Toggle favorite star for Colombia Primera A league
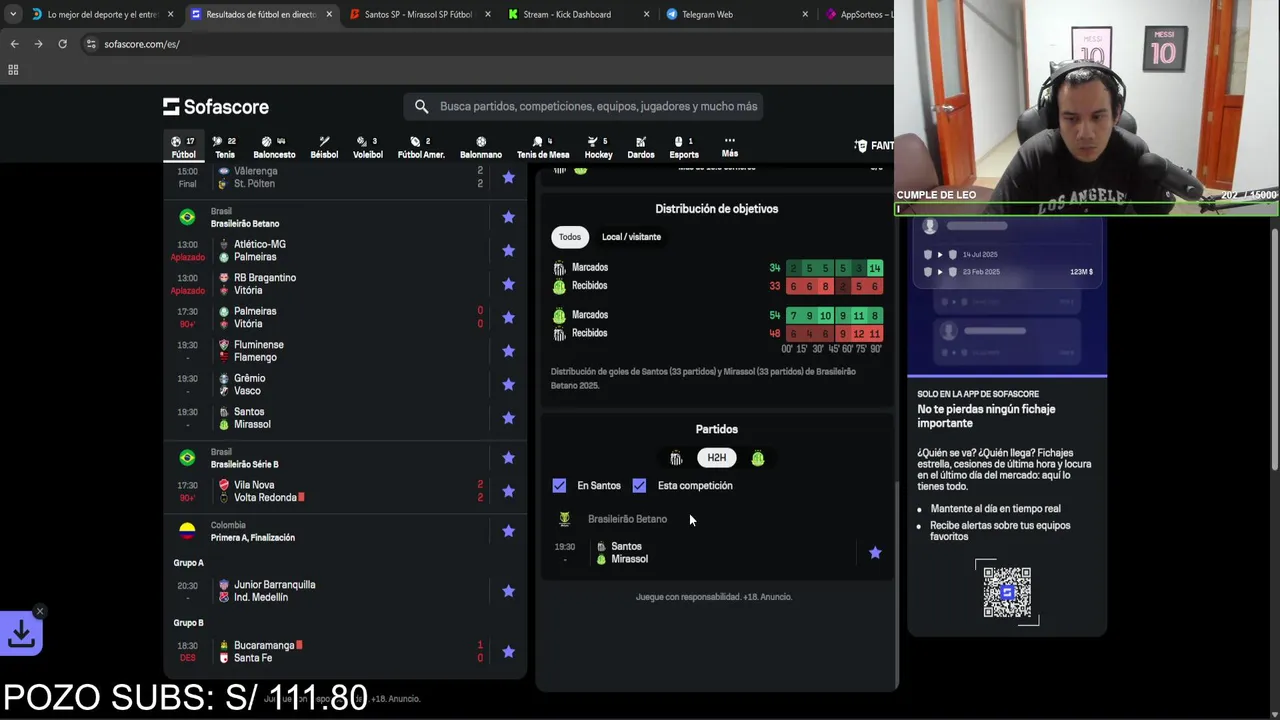 508,531
